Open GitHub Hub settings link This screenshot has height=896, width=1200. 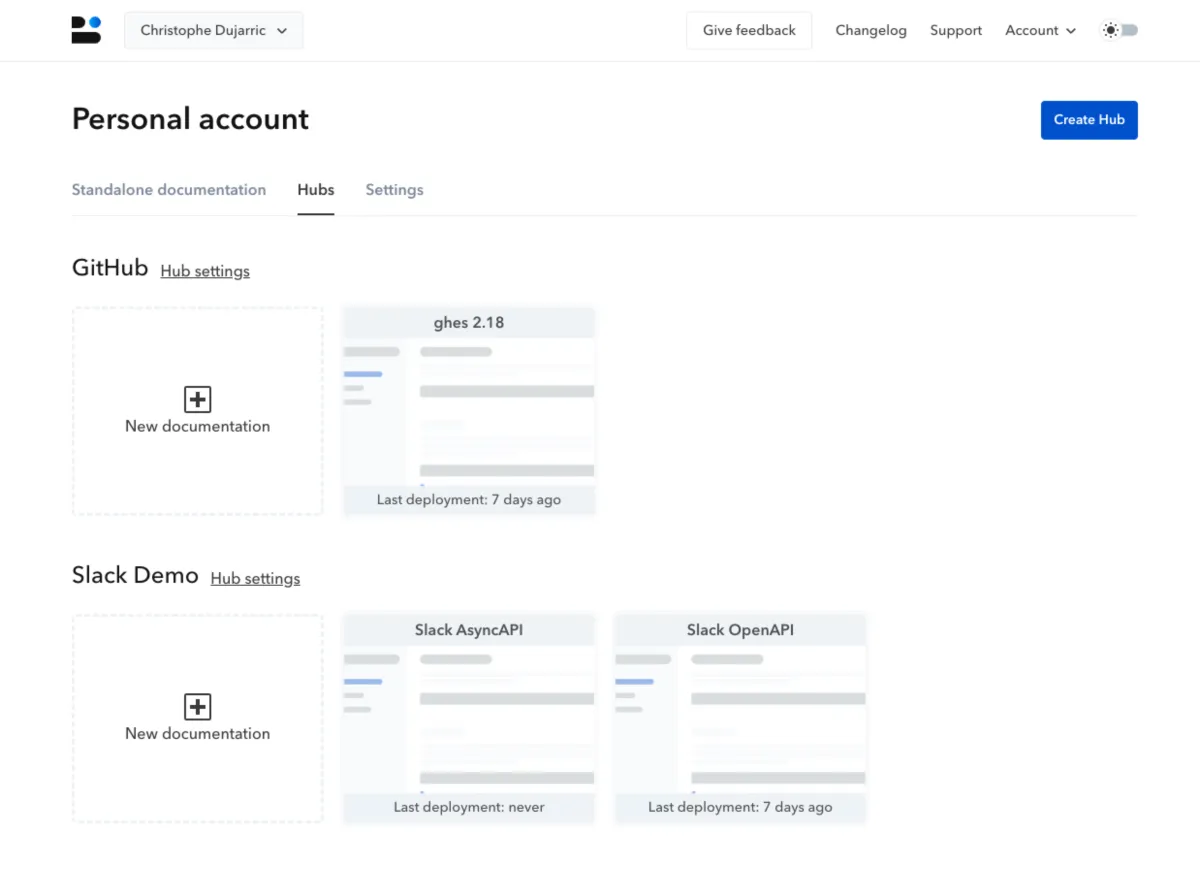tap(205, 271)
